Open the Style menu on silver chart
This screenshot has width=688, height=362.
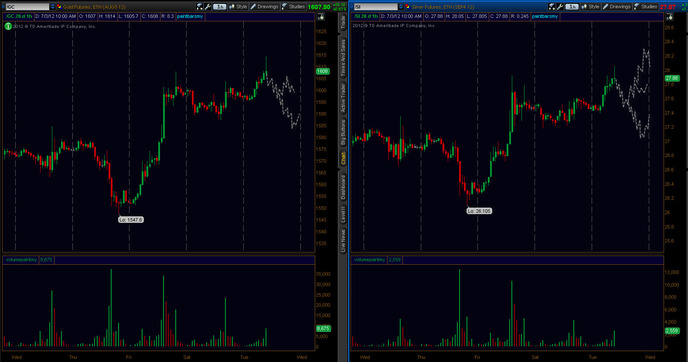click(591, 7)
